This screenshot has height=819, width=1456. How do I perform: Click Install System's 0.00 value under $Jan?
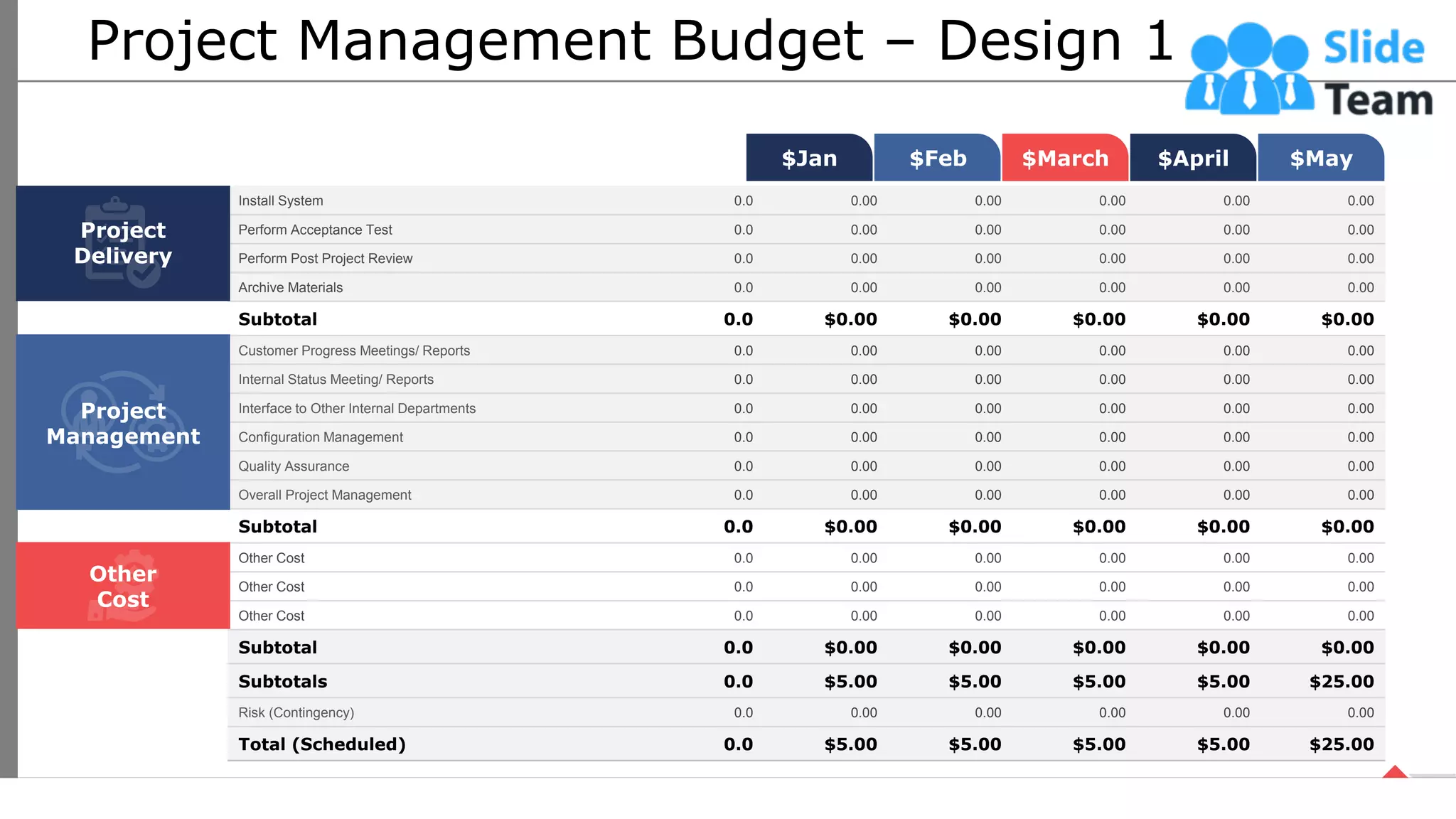[x=864, y=201]
